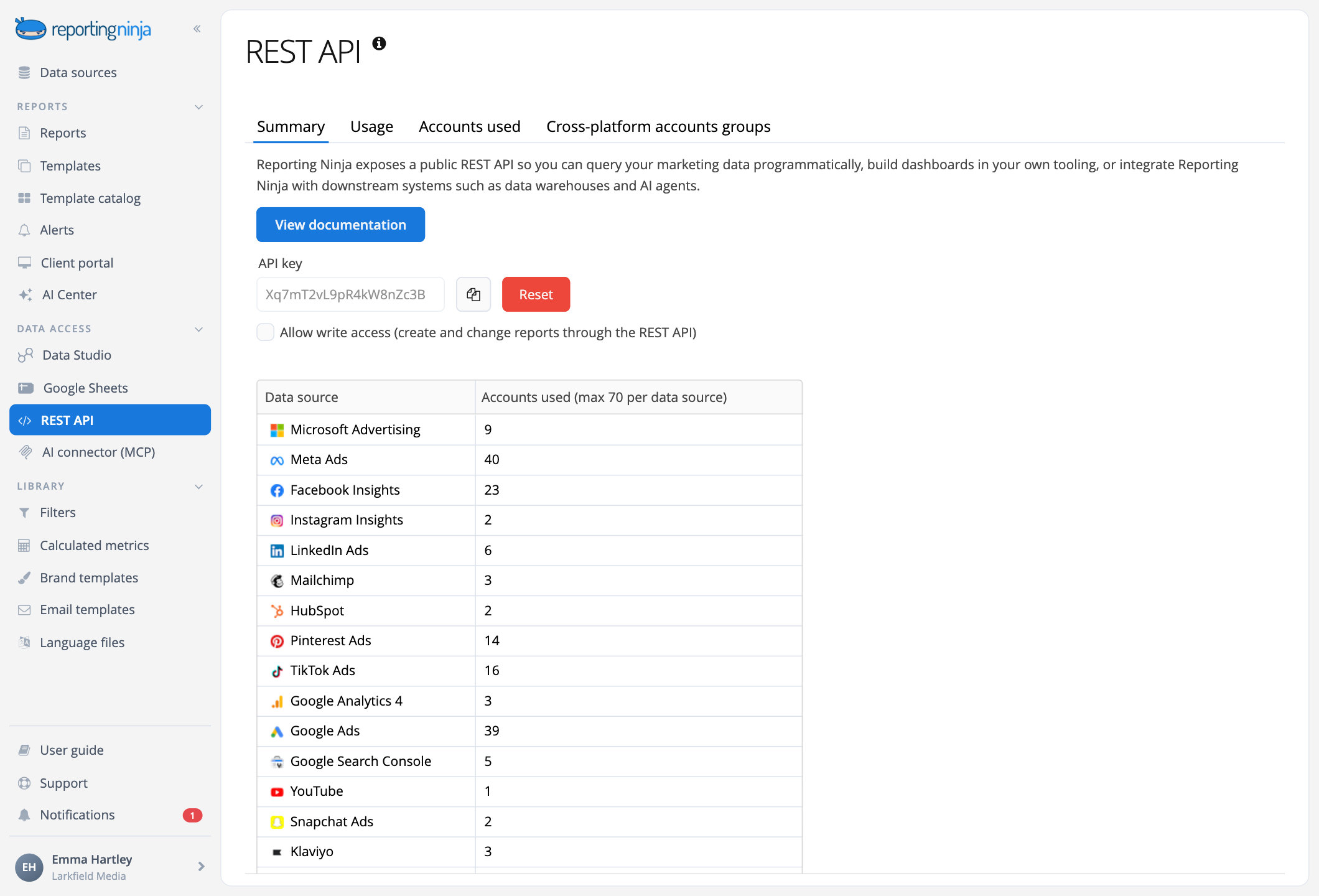1319x896 pixels.
Task: Open Data sources from the sidebar
Action: [x=78, y=73]
